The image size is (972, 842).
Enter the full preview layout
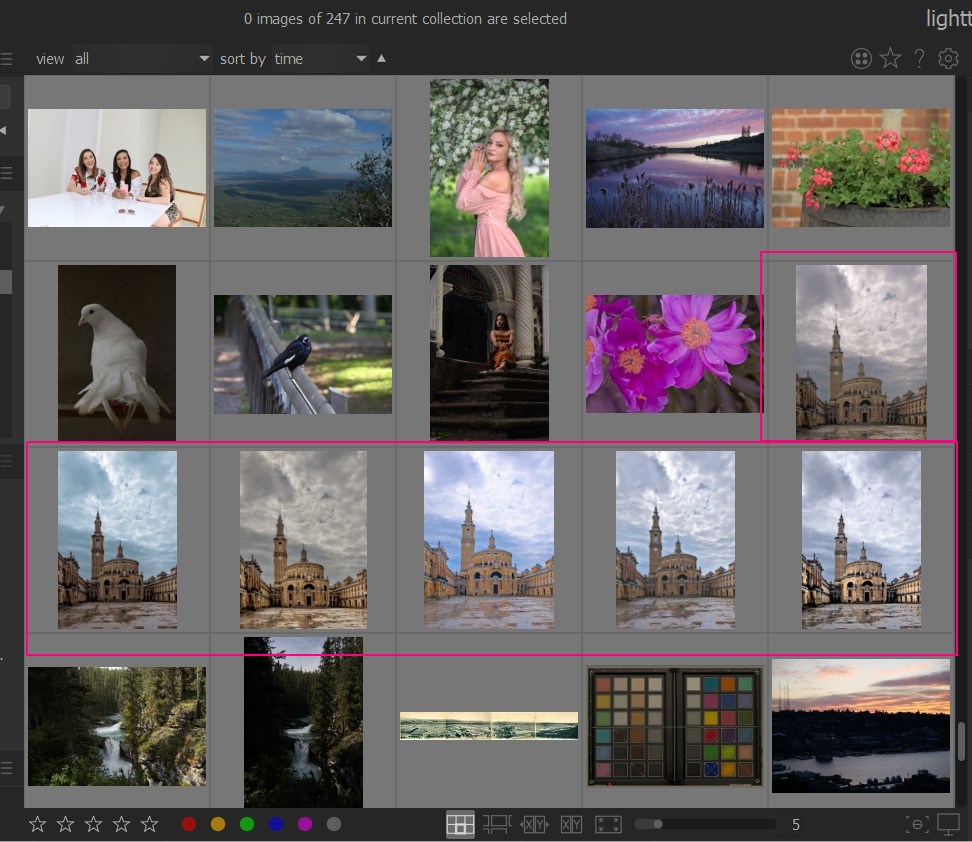coord(608,825)
